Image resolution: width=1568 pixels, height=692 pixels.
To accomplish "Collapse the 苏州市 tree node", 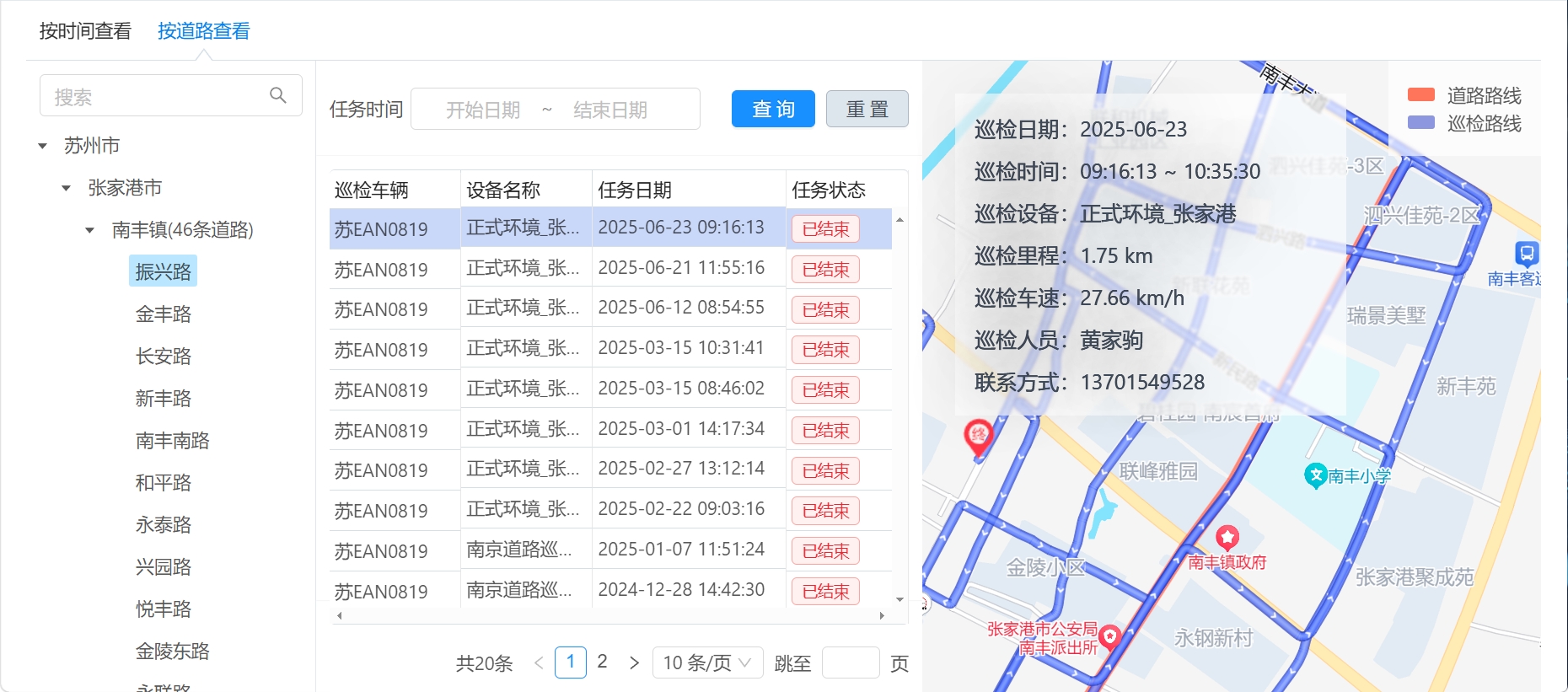I will (43, 146).
